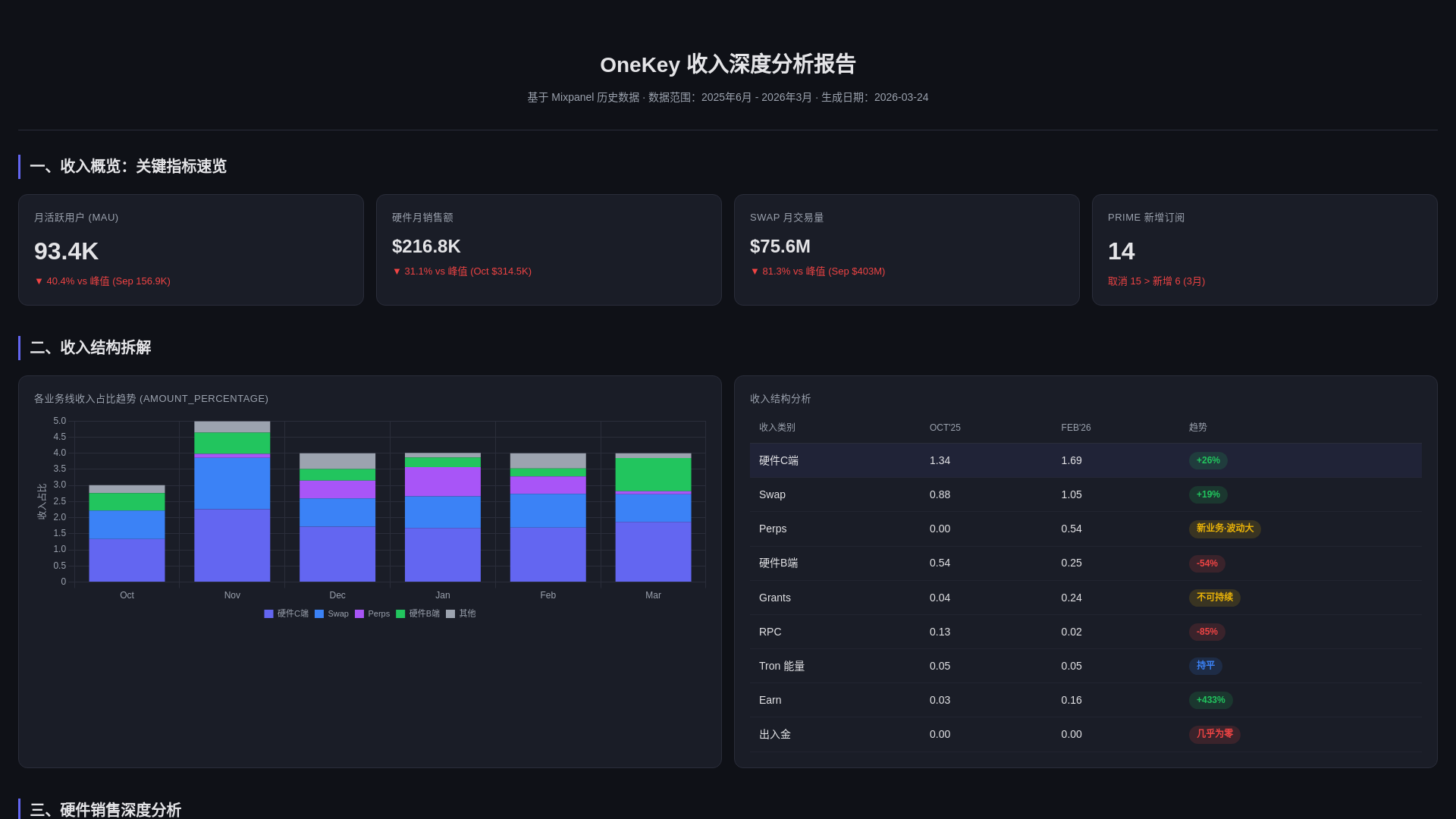
Task: Select the 月活跃用户 (MAU) card value 93.4K
Action: pos(66,251)
